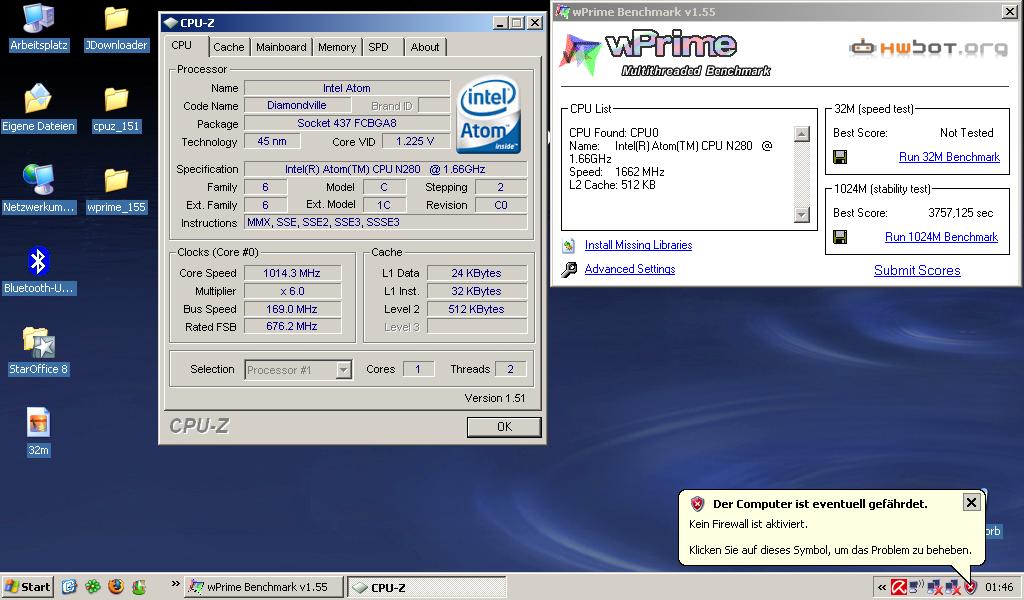
Task: Click CPU List scrollbar down arrow
Action: coord(801,214)
